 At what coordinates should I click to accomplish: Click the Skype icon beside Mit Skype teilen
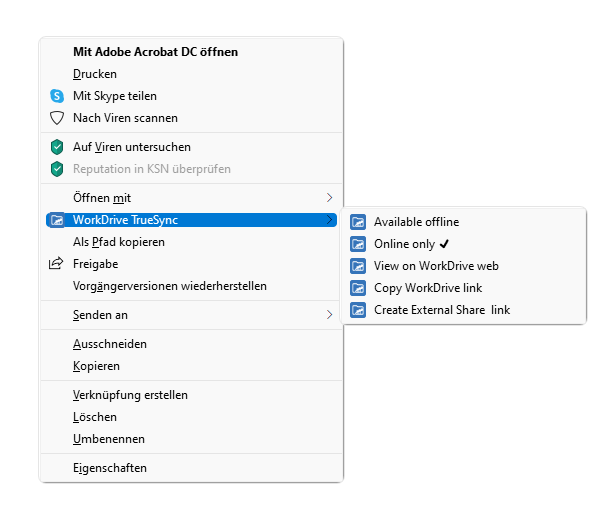tap(57, 96)
